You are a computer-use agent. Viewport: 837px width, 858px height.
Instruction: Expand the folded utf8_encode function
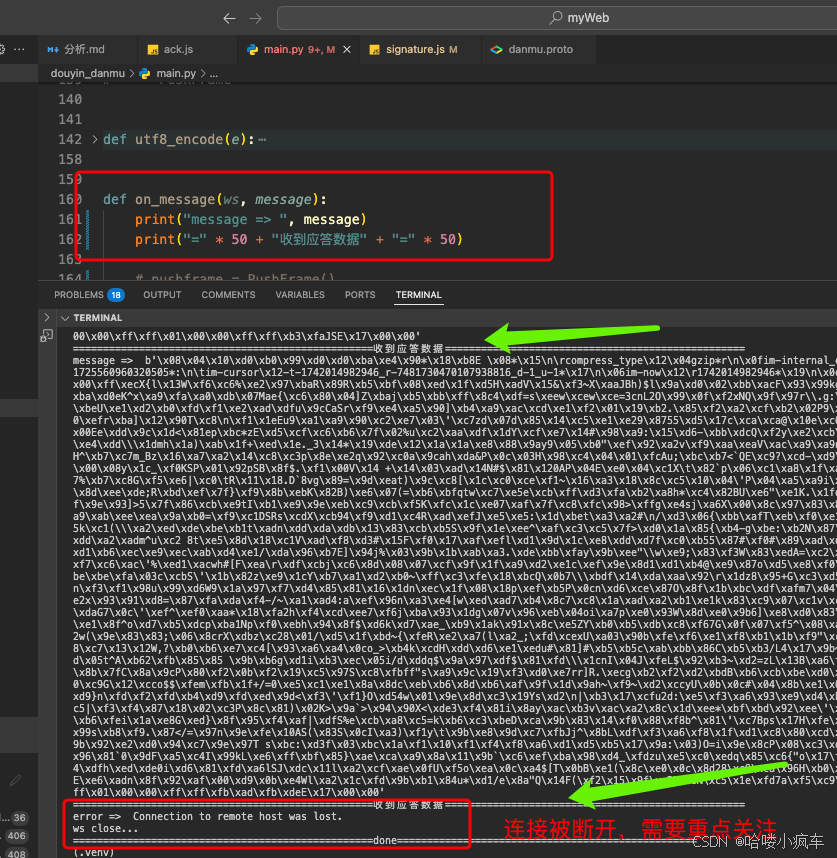coord(95,140)
